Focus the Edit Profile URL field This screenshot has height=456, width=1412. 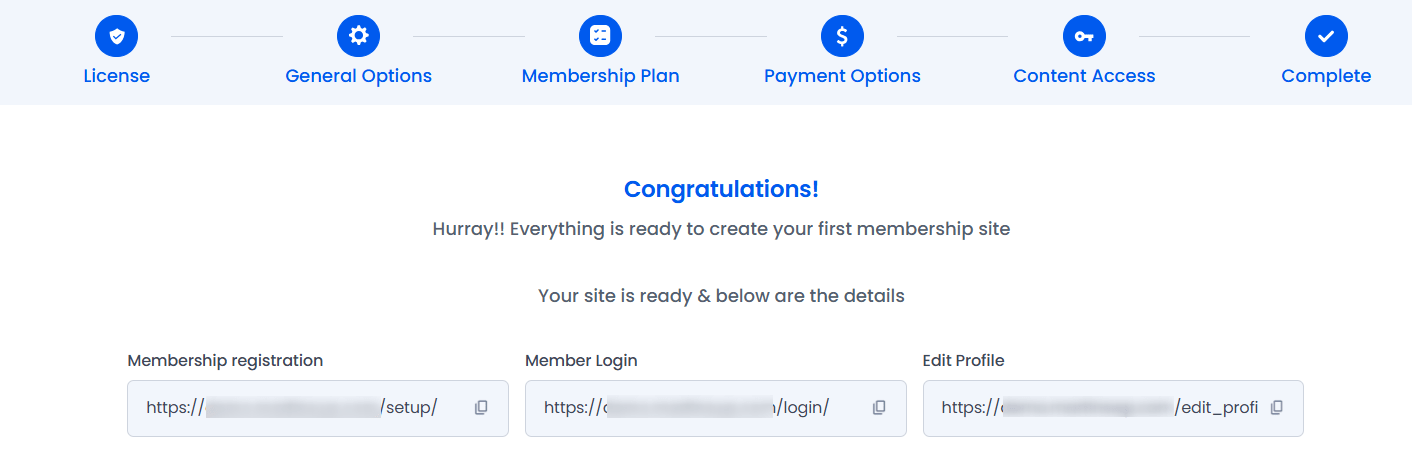[x=1113, y=408]
